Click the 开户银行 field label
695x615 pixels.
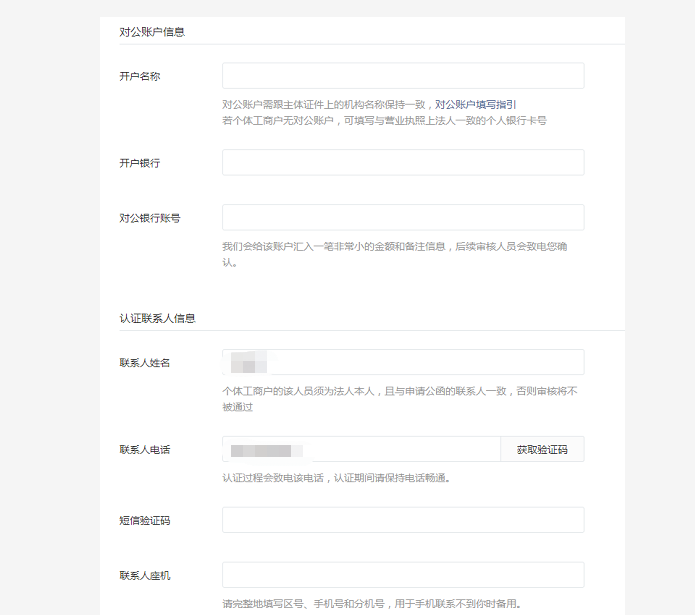click(139, 163)
